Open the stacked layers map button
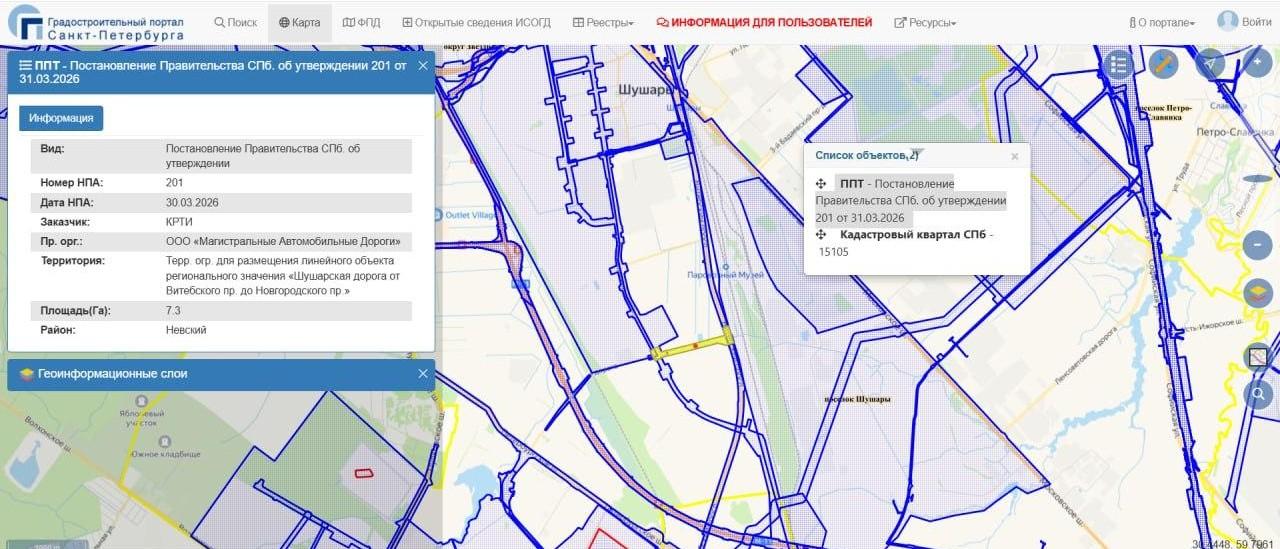 (1257, 293)
